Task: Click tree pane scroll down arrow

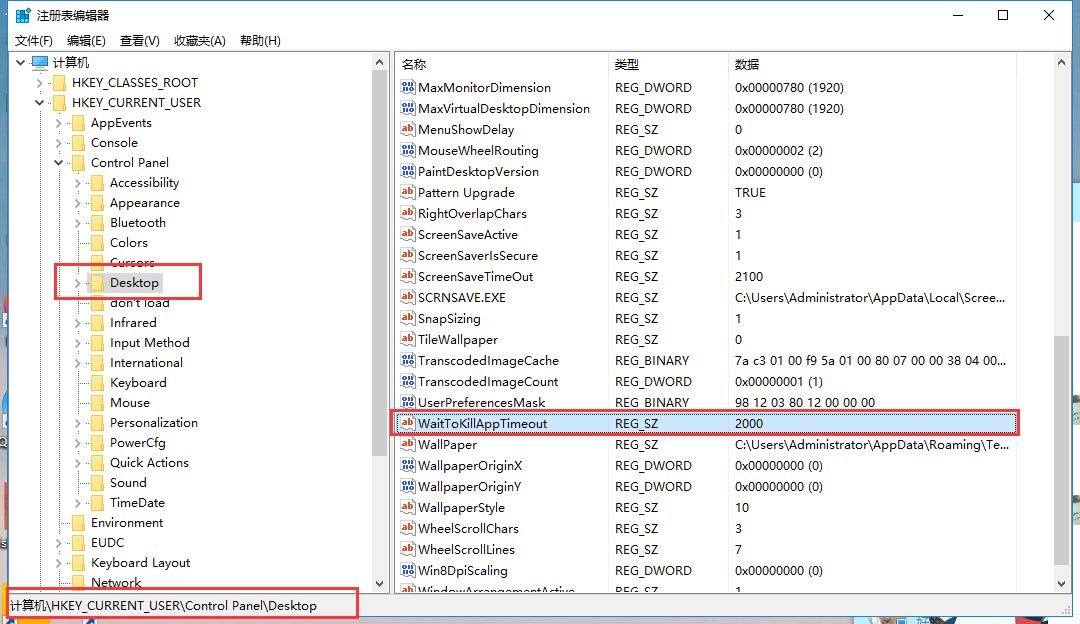Action: tap(380, 583)
